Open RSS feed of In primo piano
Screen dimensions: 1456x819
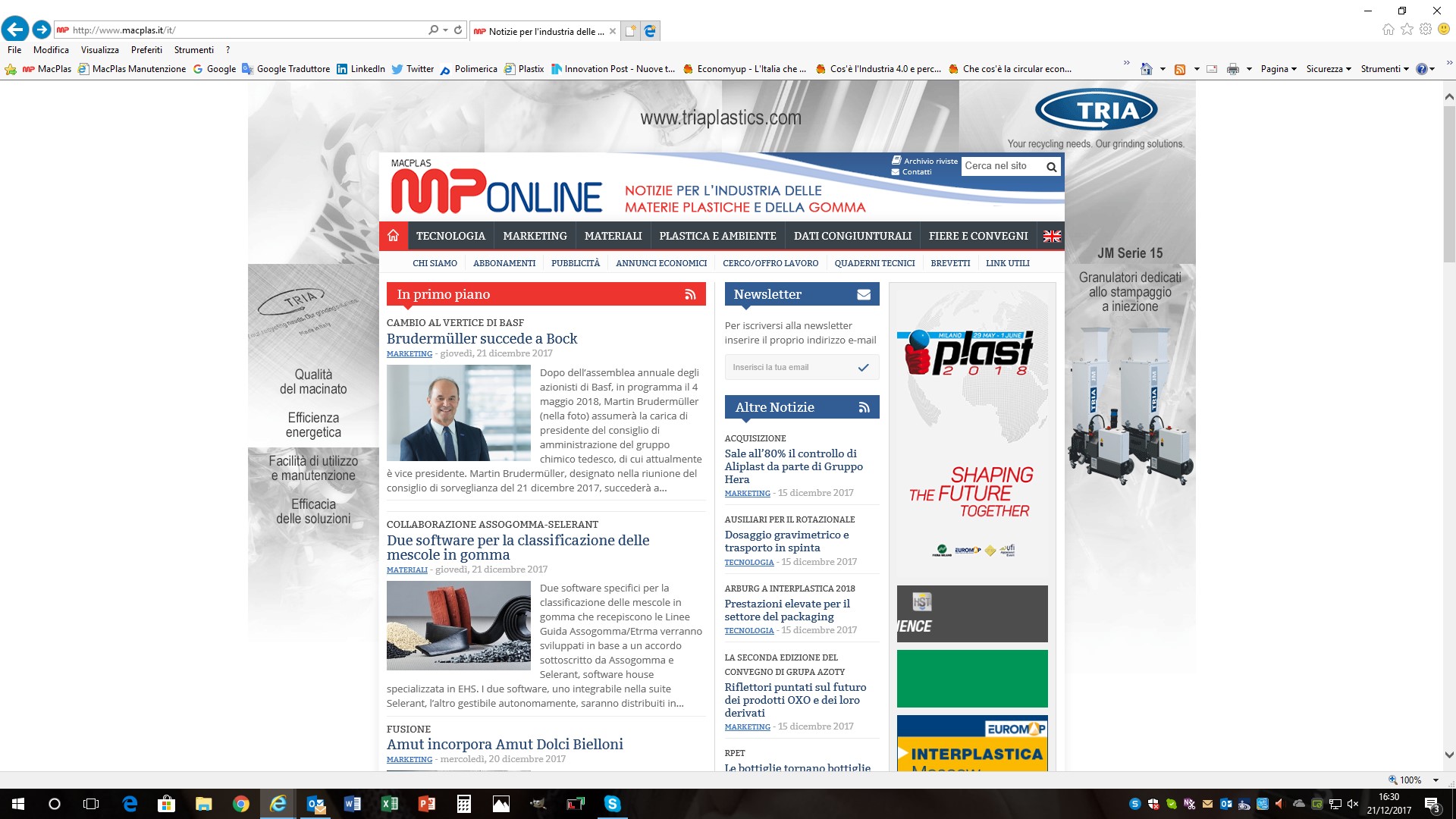point(690,294)
